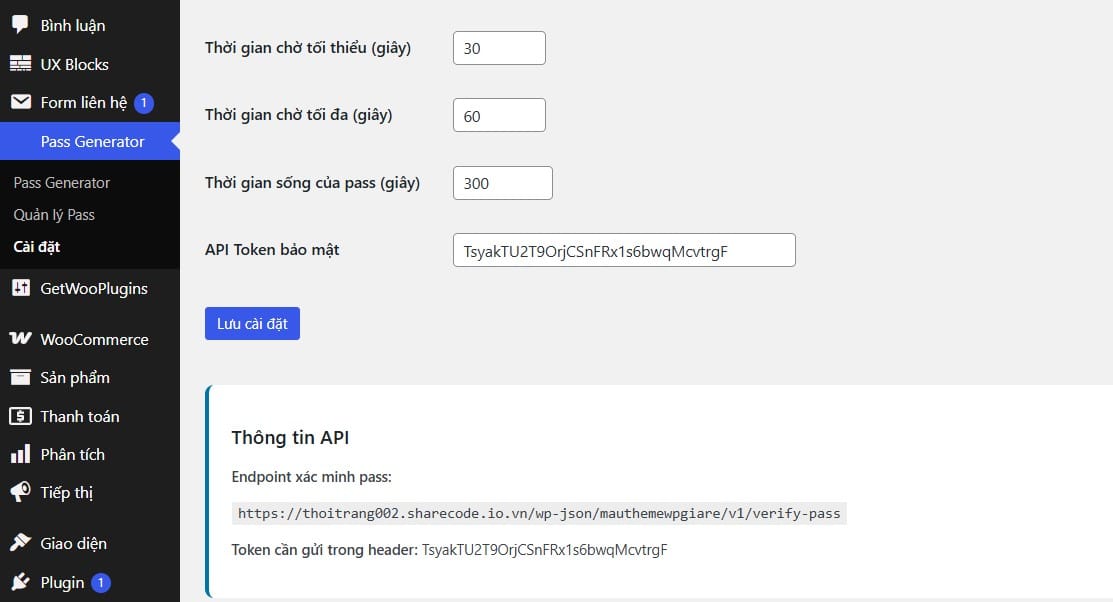This screenshot has width=1113, height=602.
Task: Click the Phân tích bar chart icon
Action: coord(20,455)
